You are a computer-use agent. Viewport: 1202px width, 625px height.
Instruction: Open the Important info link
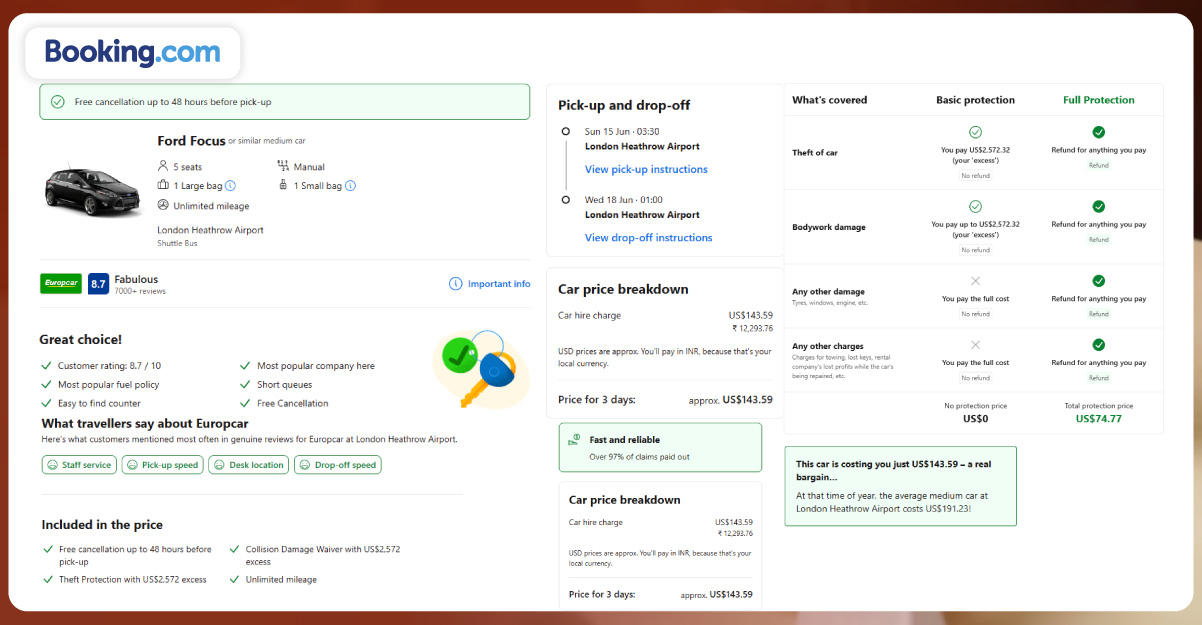click(x=499, y=284)
